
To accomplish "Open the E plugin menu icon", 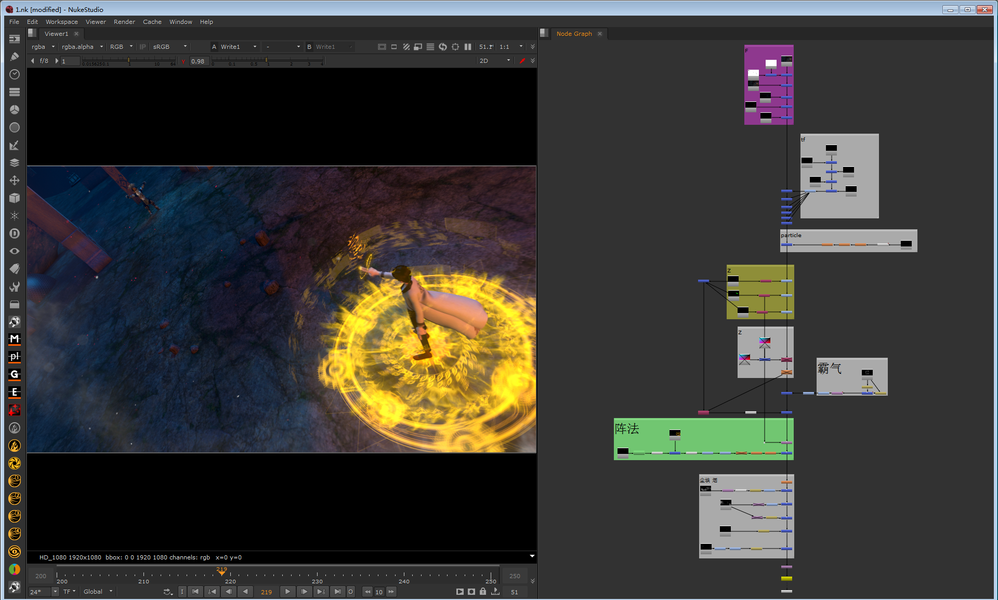I will 14,393.
